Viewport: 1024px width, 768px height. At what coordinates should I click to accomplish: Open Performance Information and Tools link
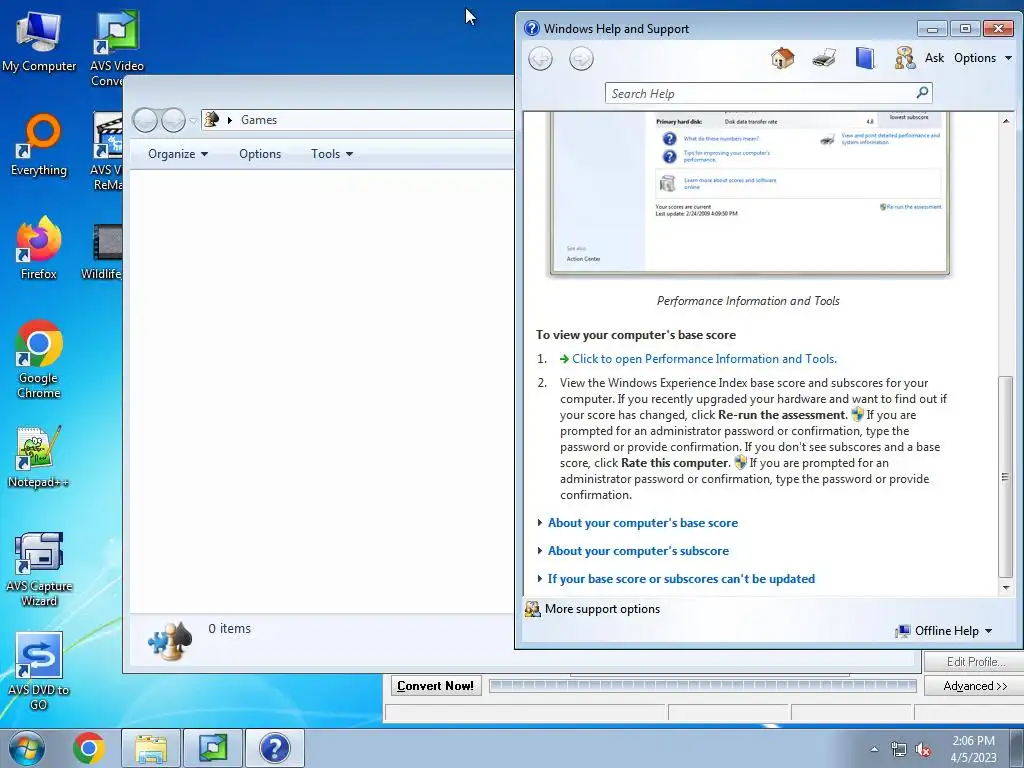tap(704, 359)
